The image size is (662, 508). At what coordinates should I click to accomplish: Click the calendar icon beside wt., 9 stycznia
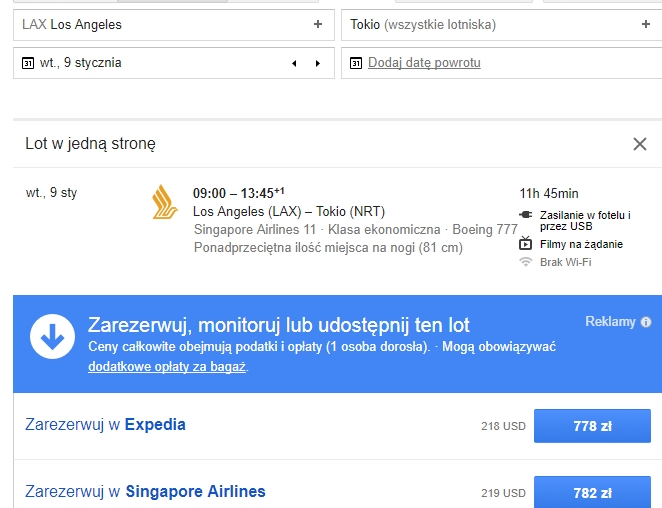(28, 63)
